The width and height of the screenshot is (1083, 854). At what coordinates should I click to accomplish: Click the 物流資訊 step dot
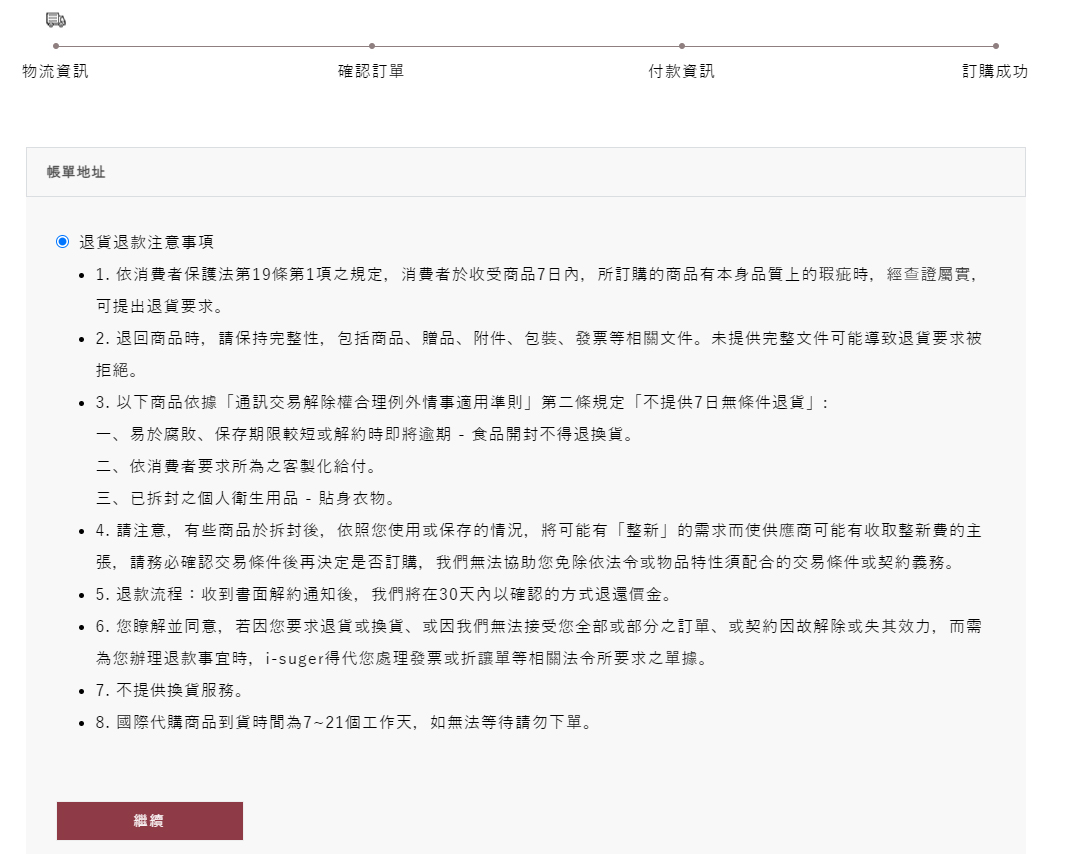pyautogui.click(x=56, y=46)
